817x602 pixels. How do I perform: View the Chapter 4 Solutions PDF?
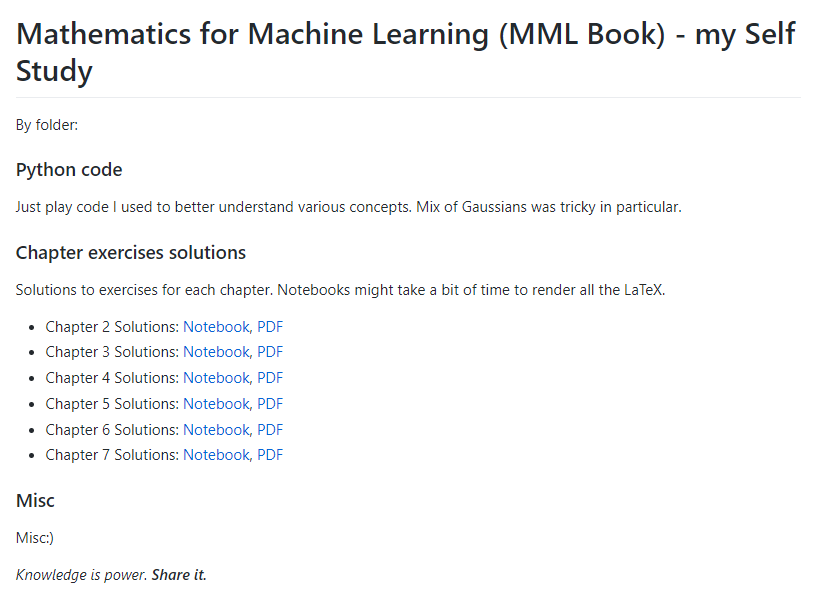[x=270, y=378]
